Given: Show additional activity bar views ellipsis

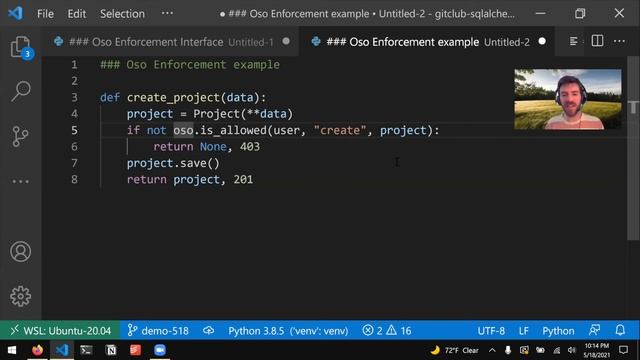Looking at the screenshot, I should coord(20,181).
